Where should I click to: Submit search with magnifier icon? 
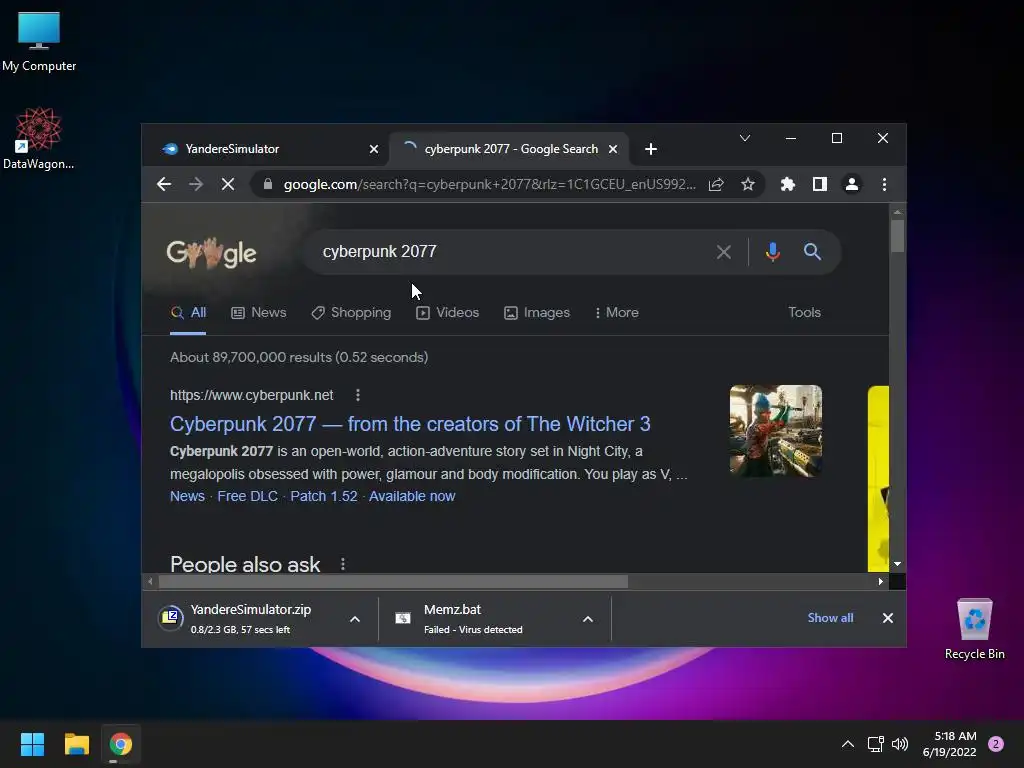812,251
